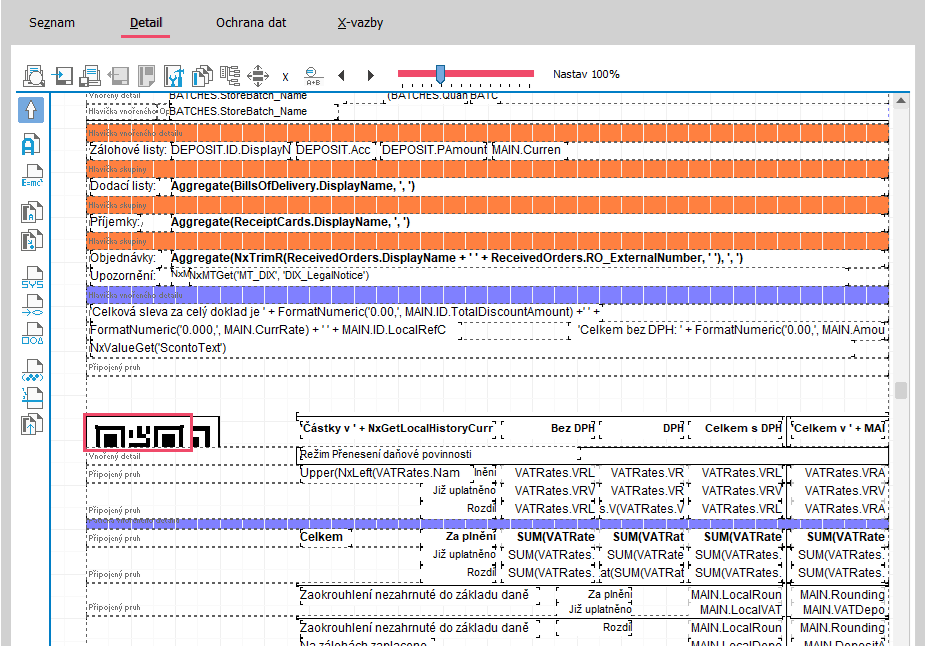Click the X button in toolbar

285,76
